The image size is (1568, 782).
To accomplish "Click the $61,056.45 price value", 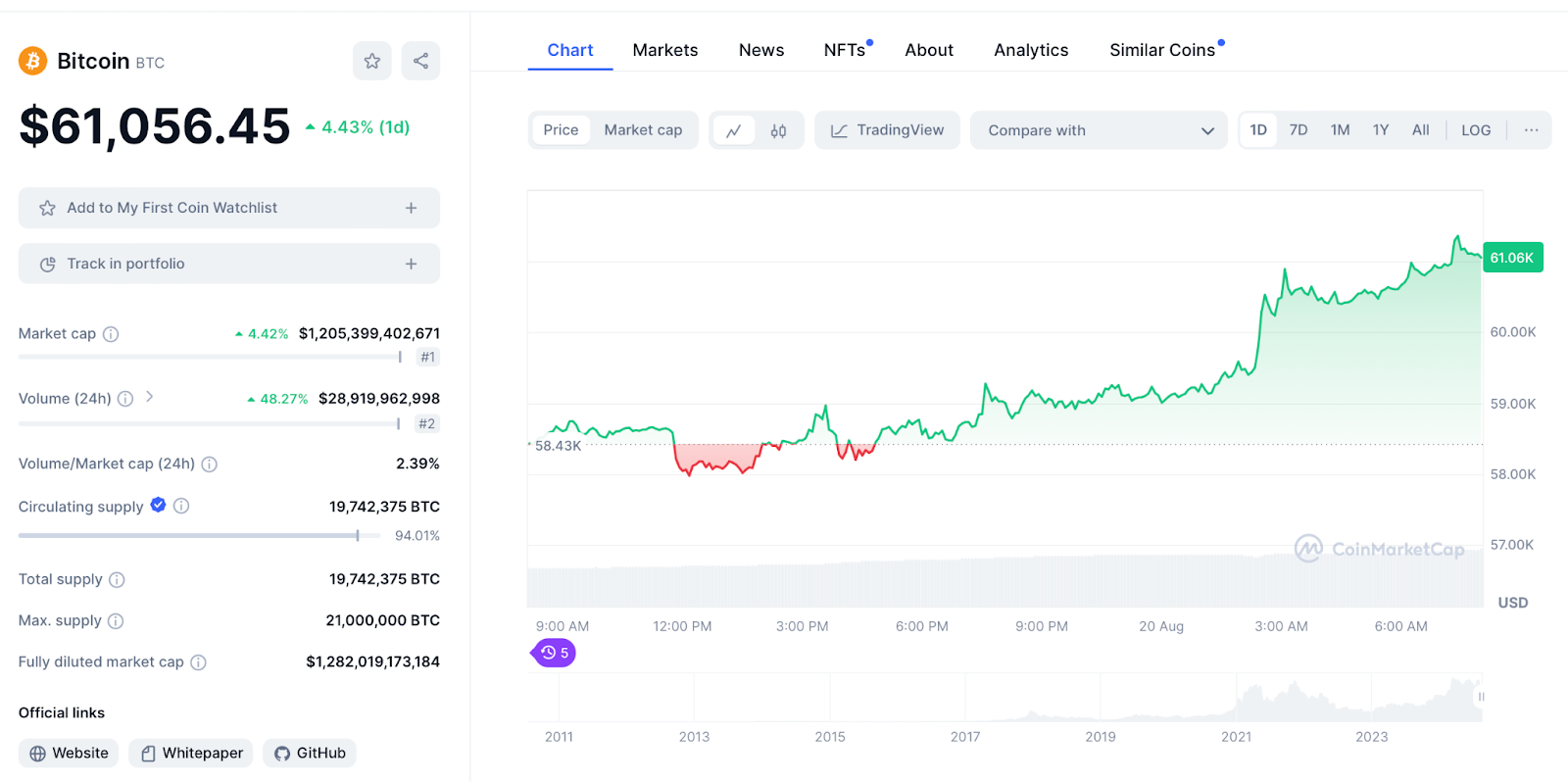I will tap(155, 126).
